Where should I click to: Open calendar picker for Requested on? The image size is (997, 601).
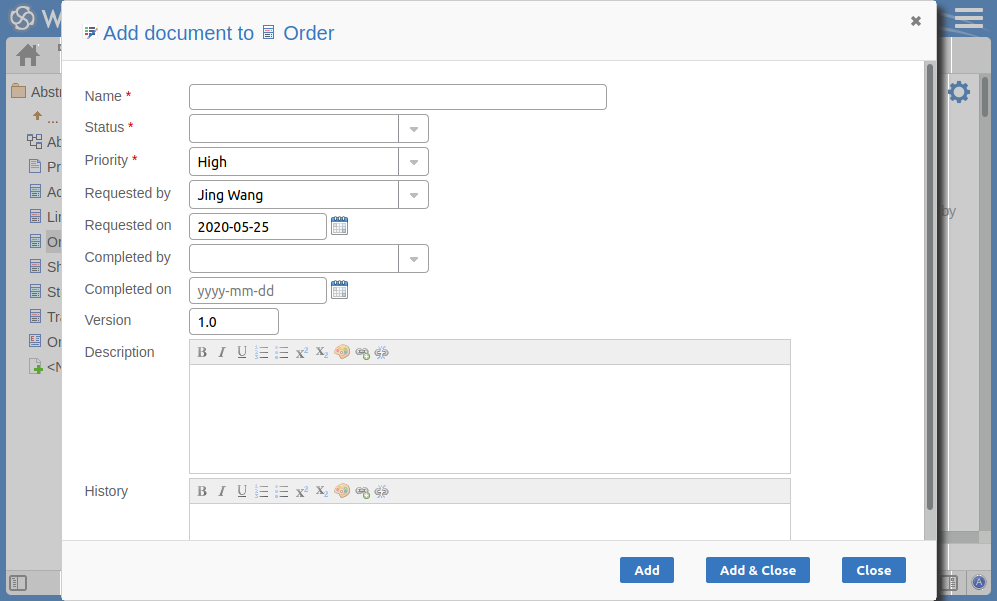coord(339,226)
